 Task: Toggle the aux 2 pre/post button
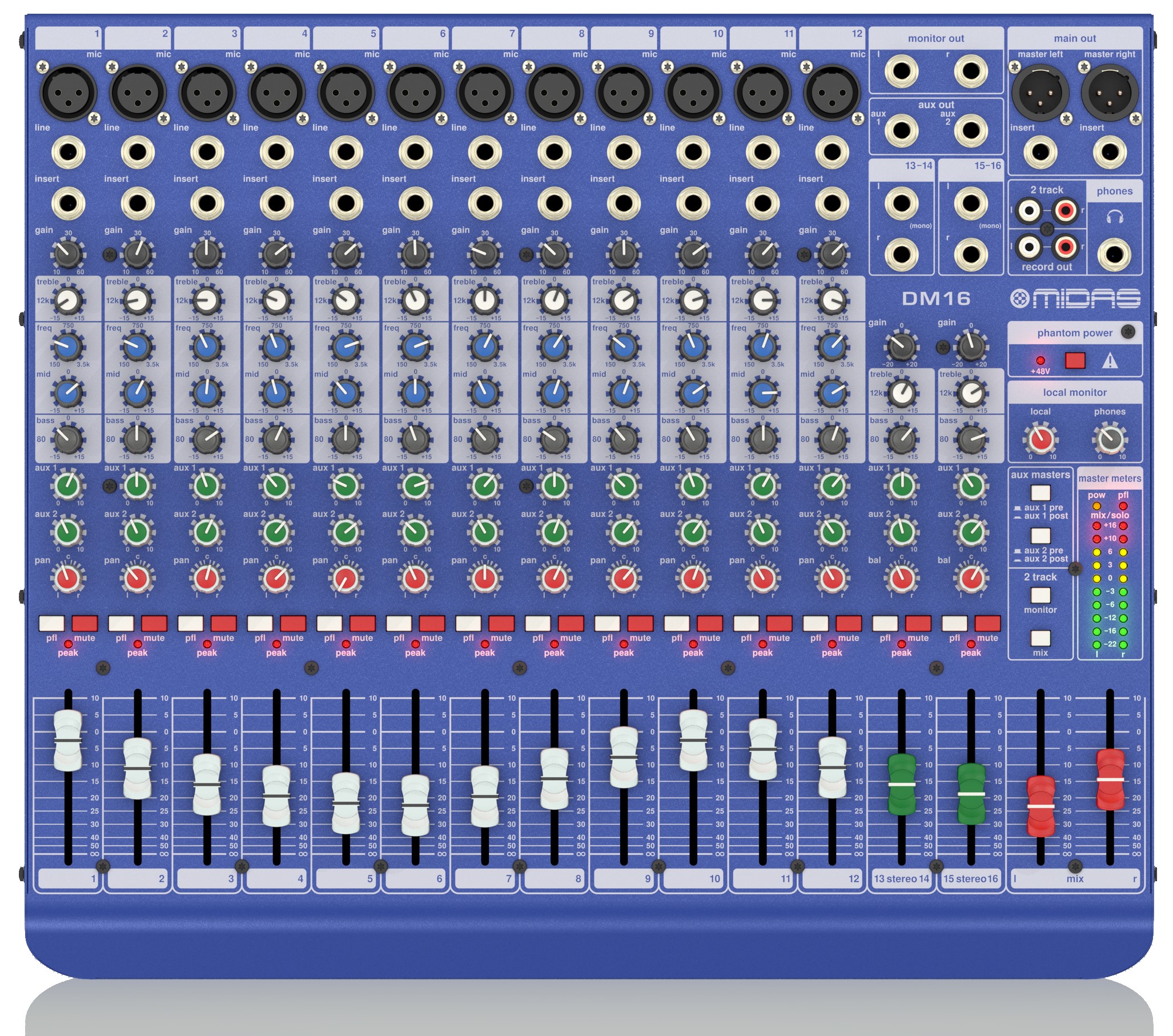[1041, 536]
